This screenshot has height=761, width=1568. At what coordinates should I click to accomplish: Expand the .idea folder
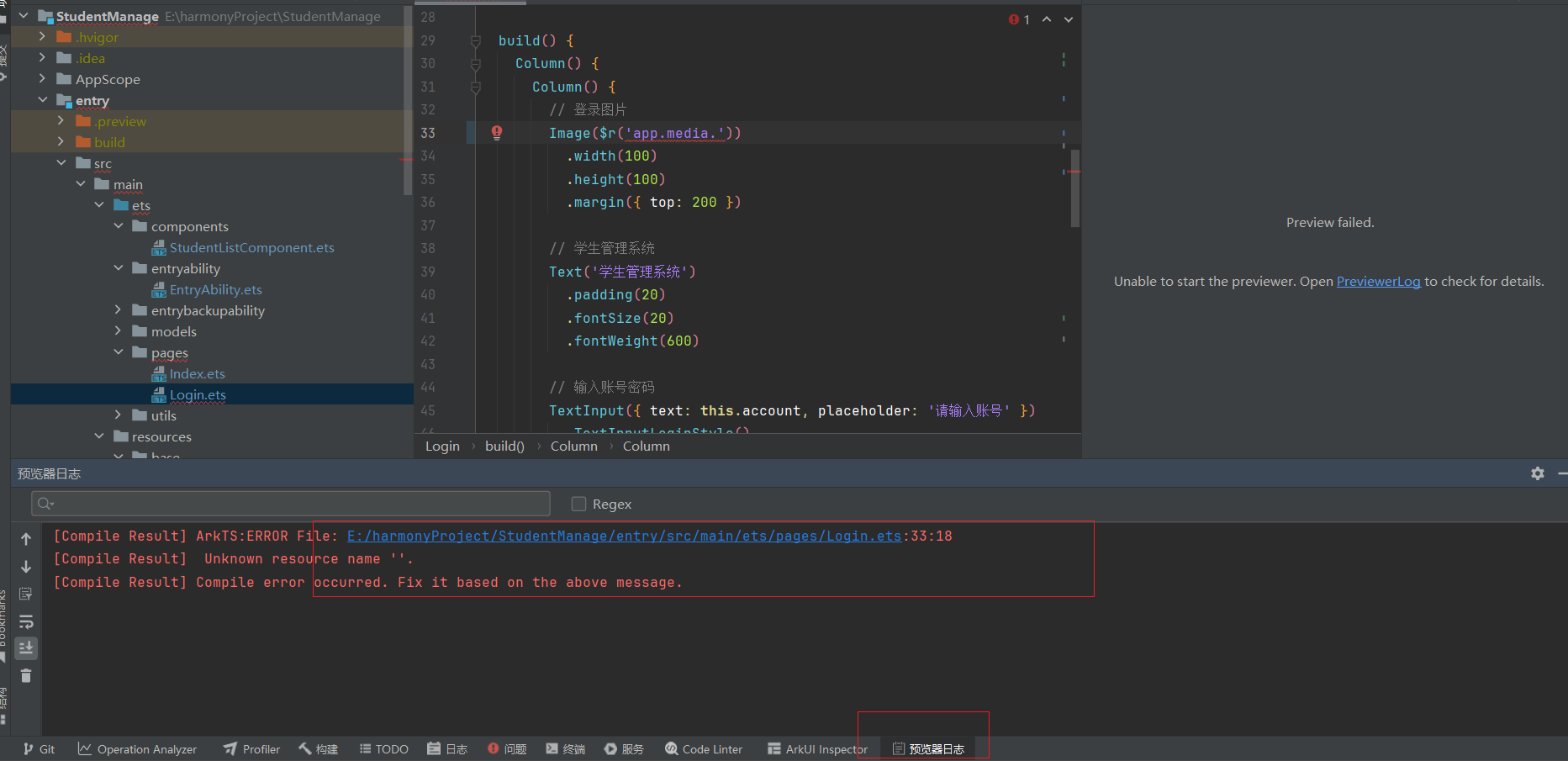point(42,57)
